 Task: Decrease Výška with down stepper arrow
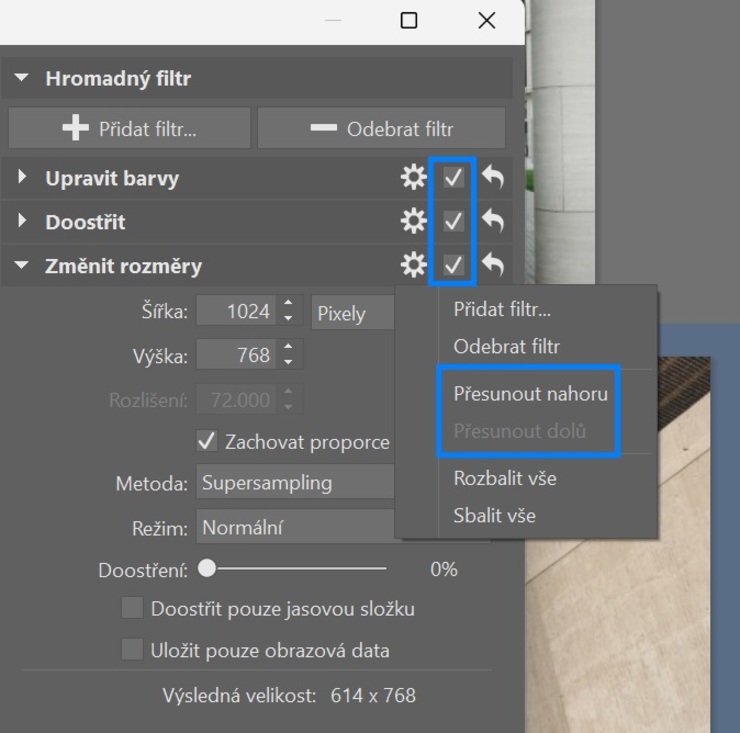(288, 362)
